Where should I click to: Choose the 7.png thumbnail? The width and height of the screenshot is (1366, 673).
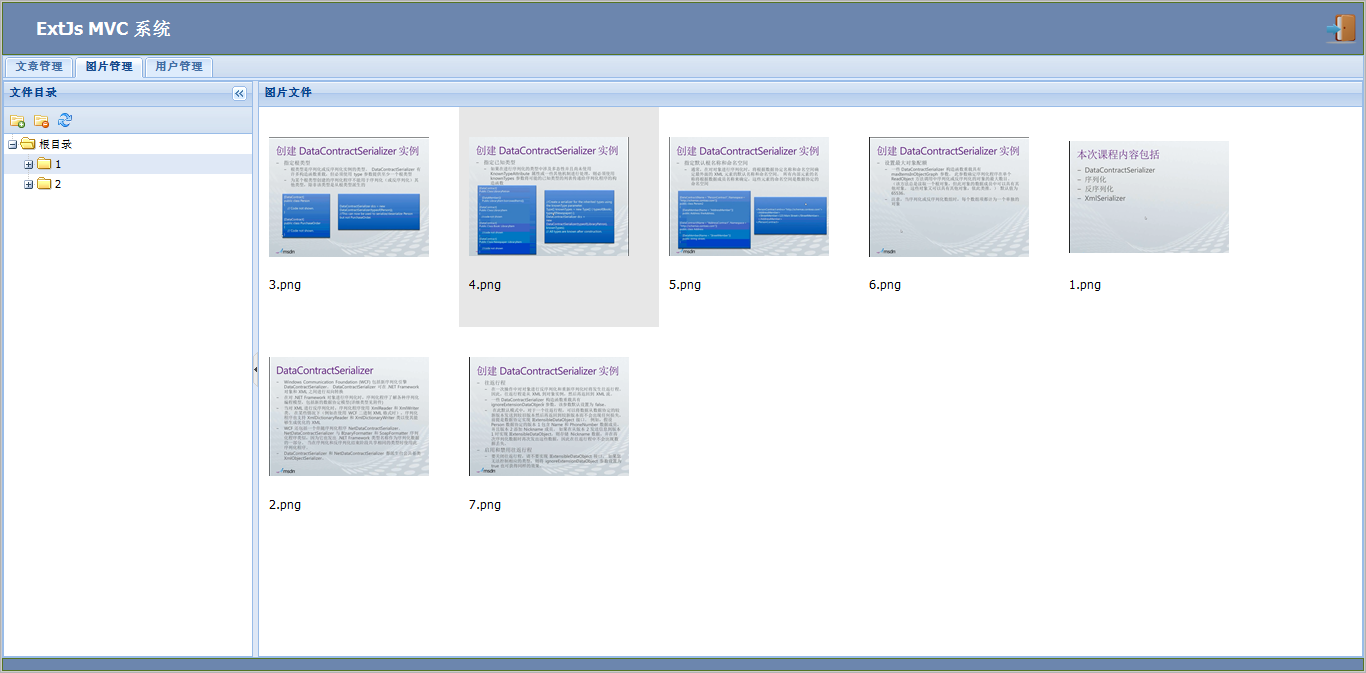click(x=549, y=416)
